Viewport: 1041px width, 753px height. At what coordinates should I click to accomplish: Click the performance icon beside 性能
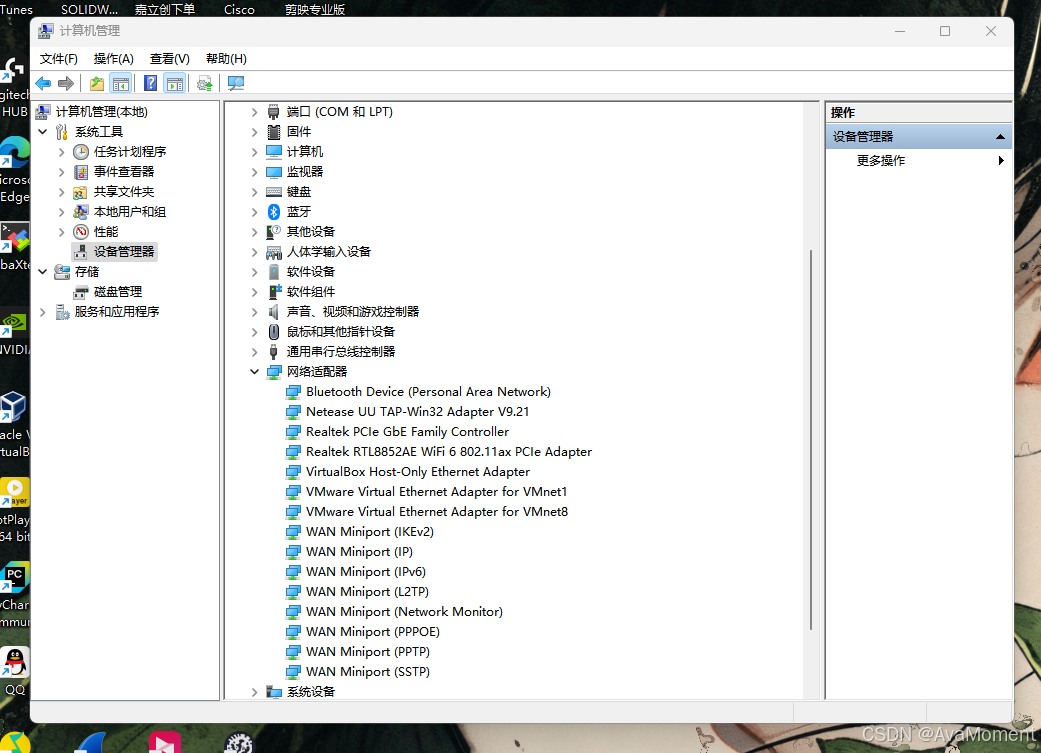[x=81, y=232]
